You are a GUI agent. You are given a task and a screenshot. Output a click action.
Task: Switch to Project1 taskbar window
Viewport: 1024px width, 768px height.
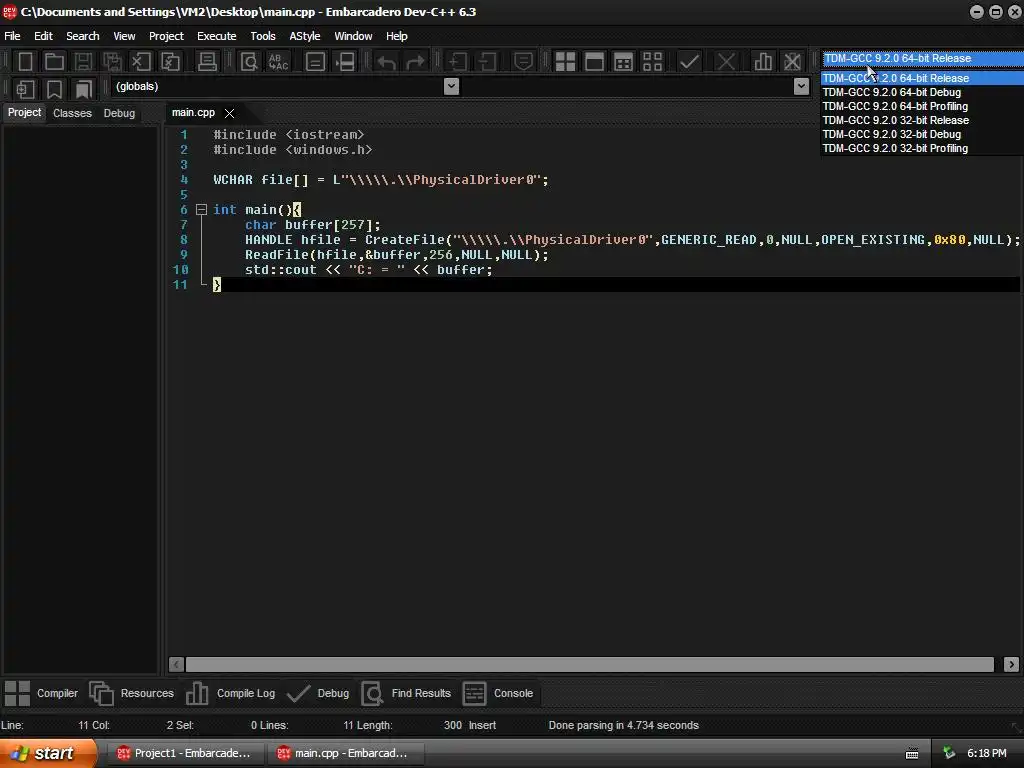click(184, 753)
